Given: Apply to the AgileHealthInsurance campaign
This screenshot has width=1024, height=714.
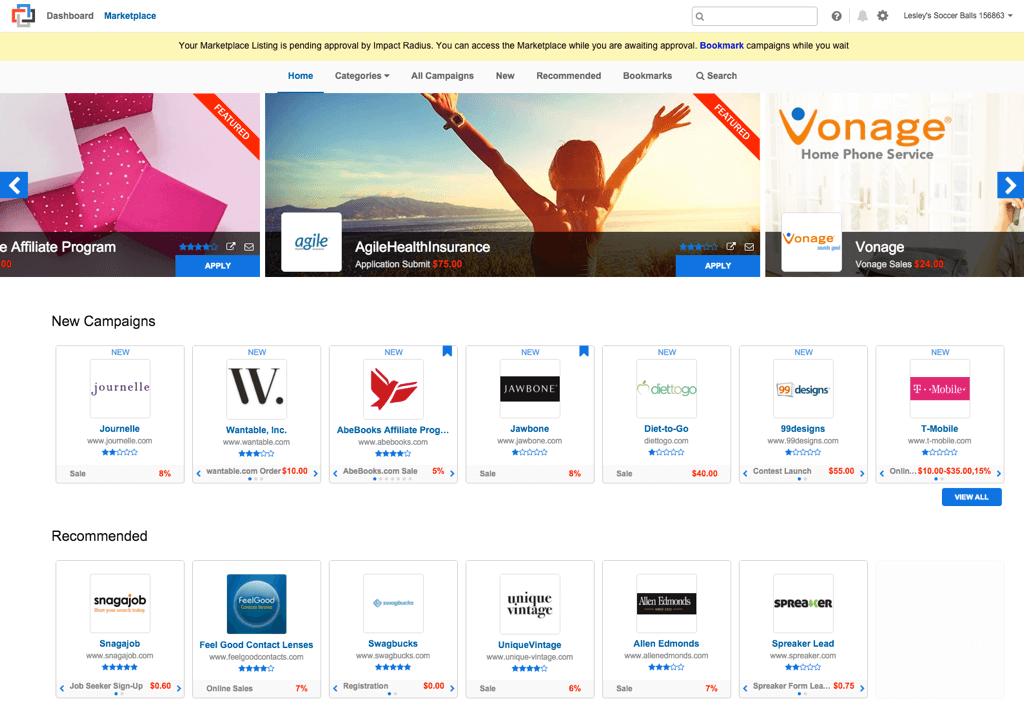Looking at the screenshot, I should click(717, 266).
